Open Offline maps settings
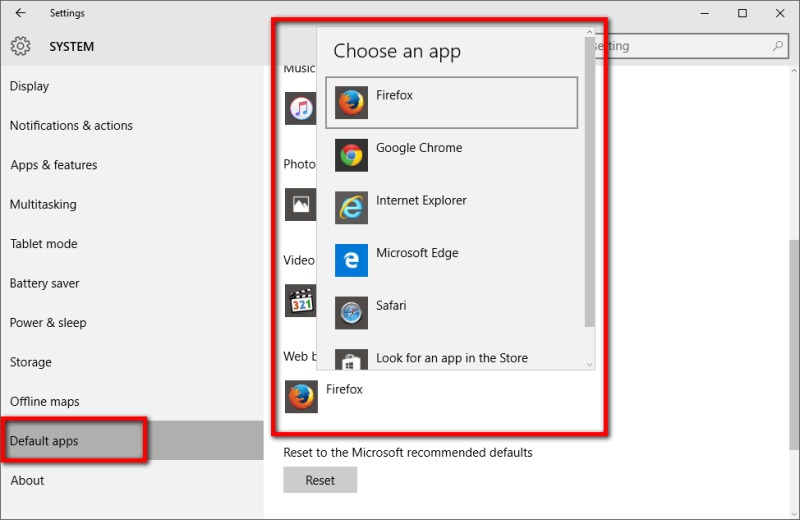 [132, 401]
